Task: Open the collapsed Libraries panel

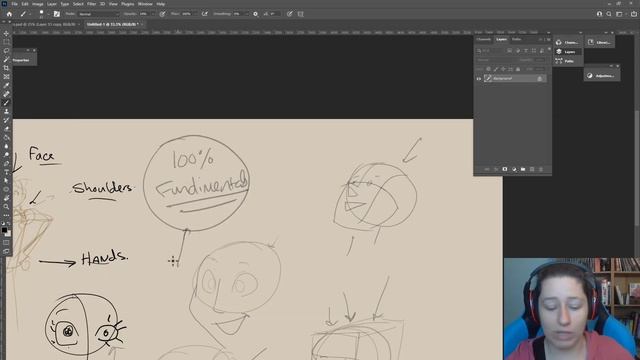Action: tap(600, 42)
